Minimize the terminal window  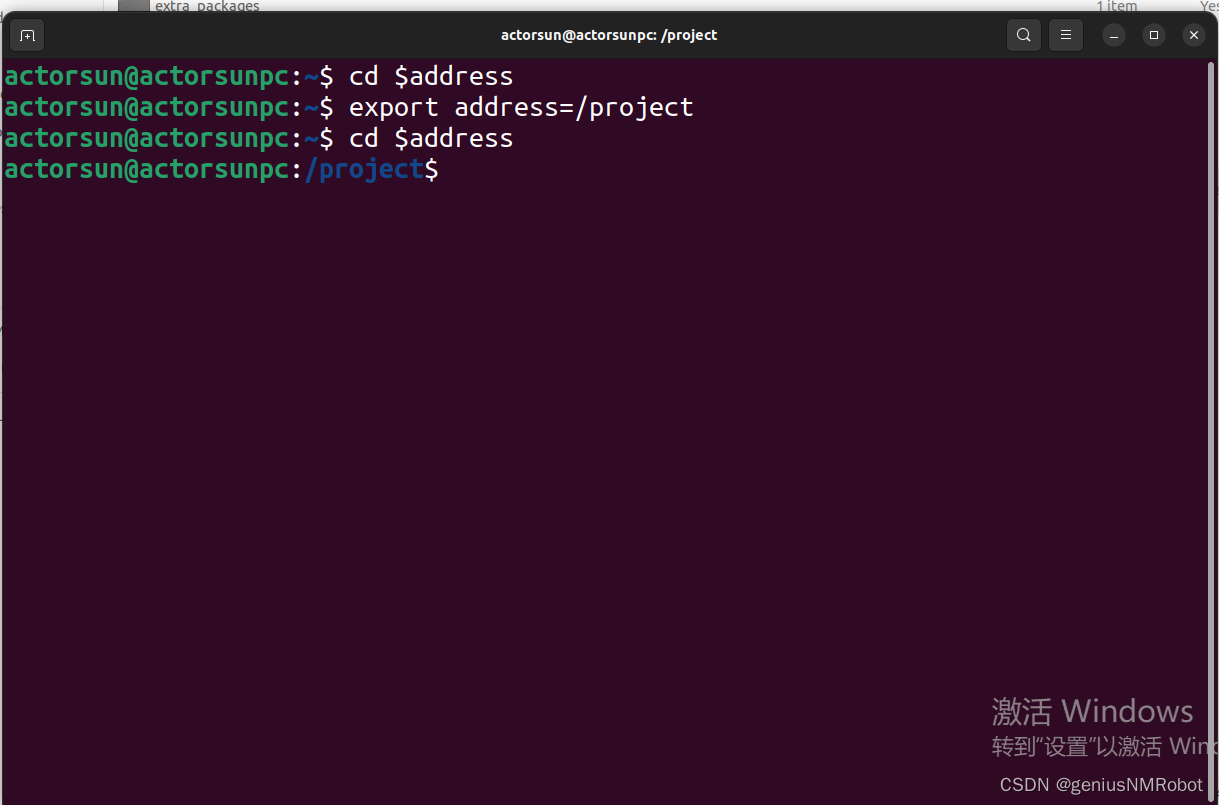(x=1114, y=35)
